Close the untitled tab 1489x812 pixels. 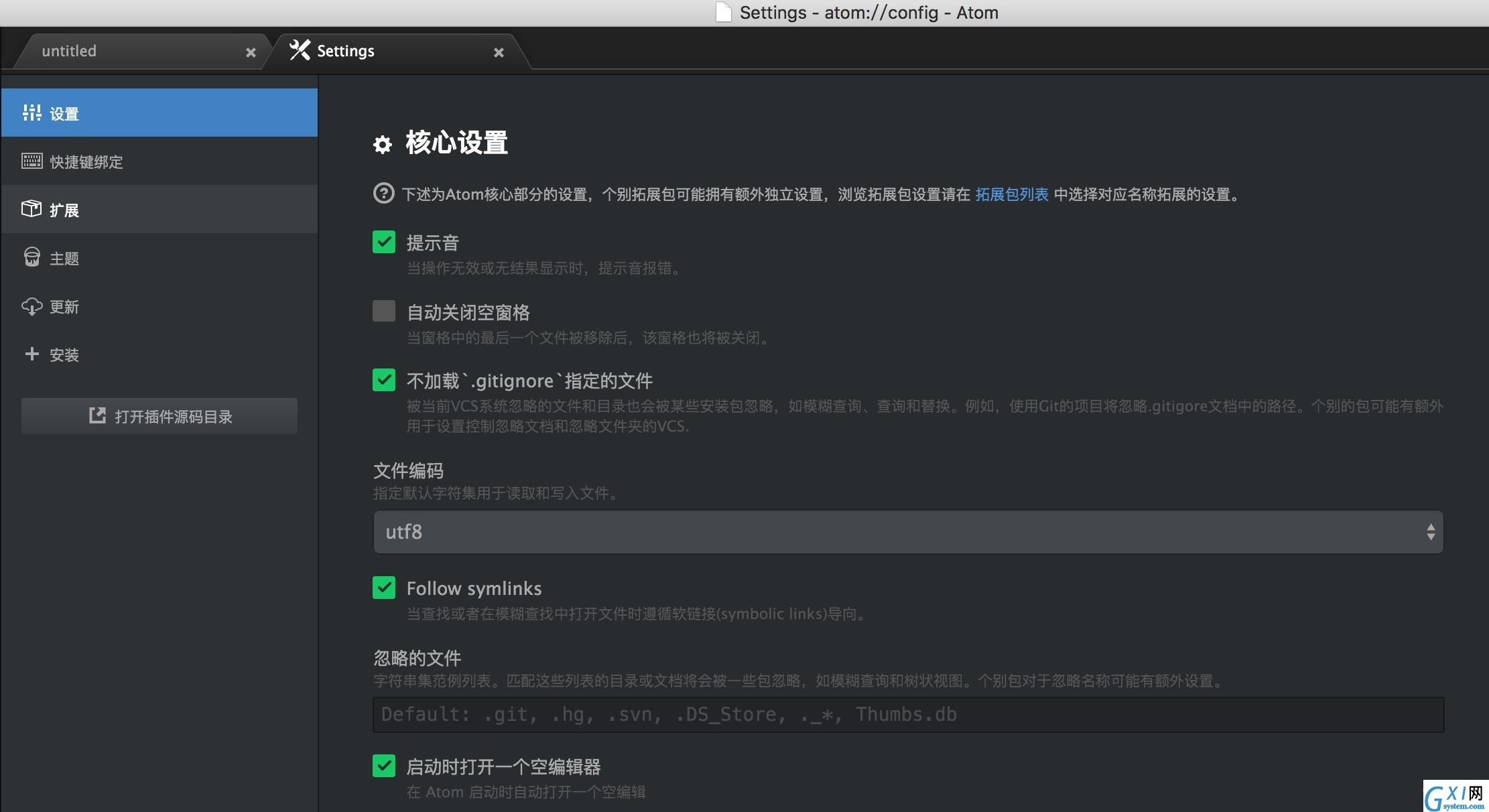251,52
